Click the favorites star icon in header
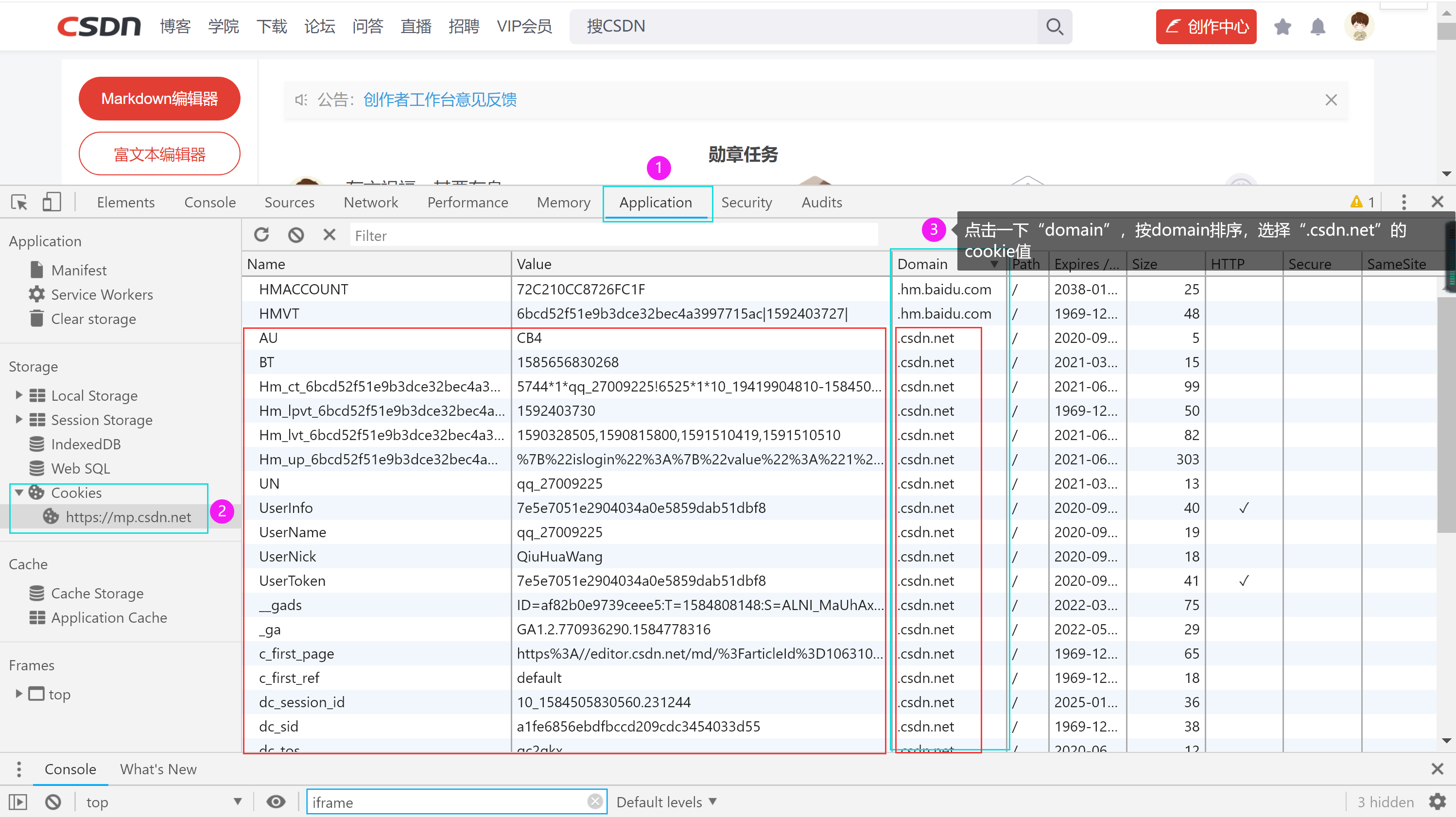Viewport: 1456px width, 817px height. click(1283, 27)
